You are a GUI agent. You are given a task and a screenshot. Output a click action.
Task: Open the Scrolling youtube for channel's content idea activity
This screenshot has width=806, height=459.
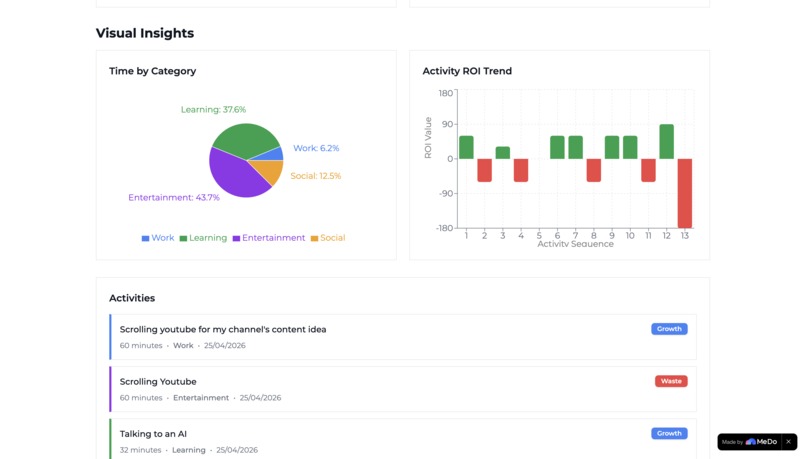(x=403, y=337)
